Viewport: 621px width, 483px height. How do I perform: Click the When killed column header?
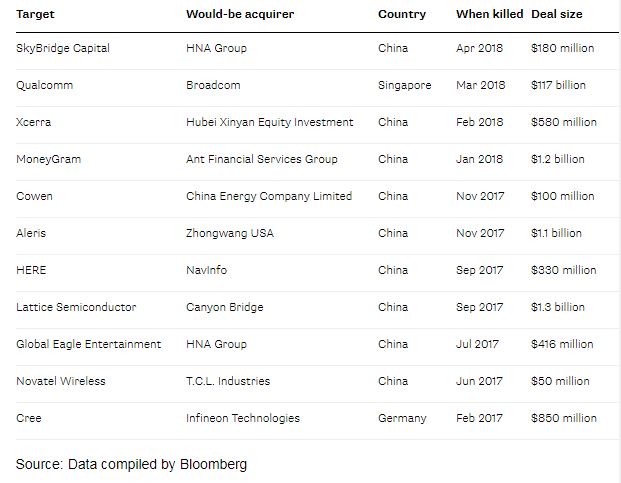click(x=489, y=14)
